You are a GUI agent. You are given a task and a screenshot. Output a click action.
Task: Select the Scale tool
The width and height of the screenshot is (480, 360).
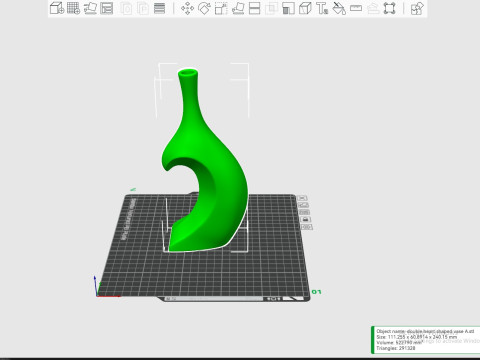pyautogui.click(x=221, y=8)
